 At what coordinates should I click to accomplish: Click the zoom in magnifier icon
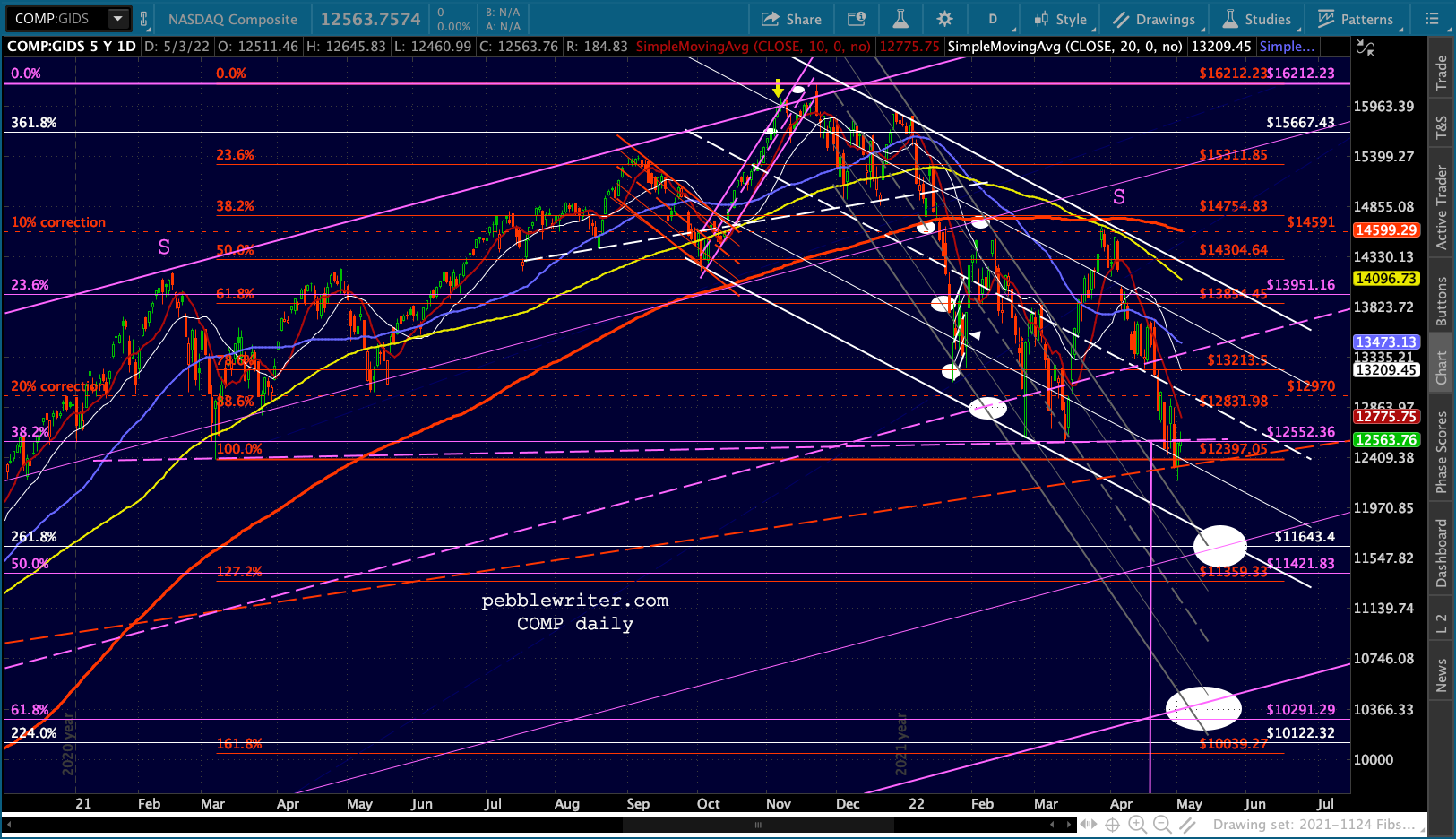pos(1137,825)
